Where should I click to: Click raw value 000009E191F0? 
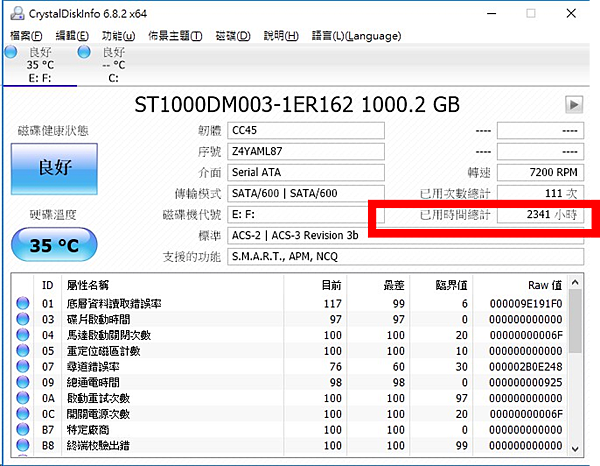click(x=526, y=304)
